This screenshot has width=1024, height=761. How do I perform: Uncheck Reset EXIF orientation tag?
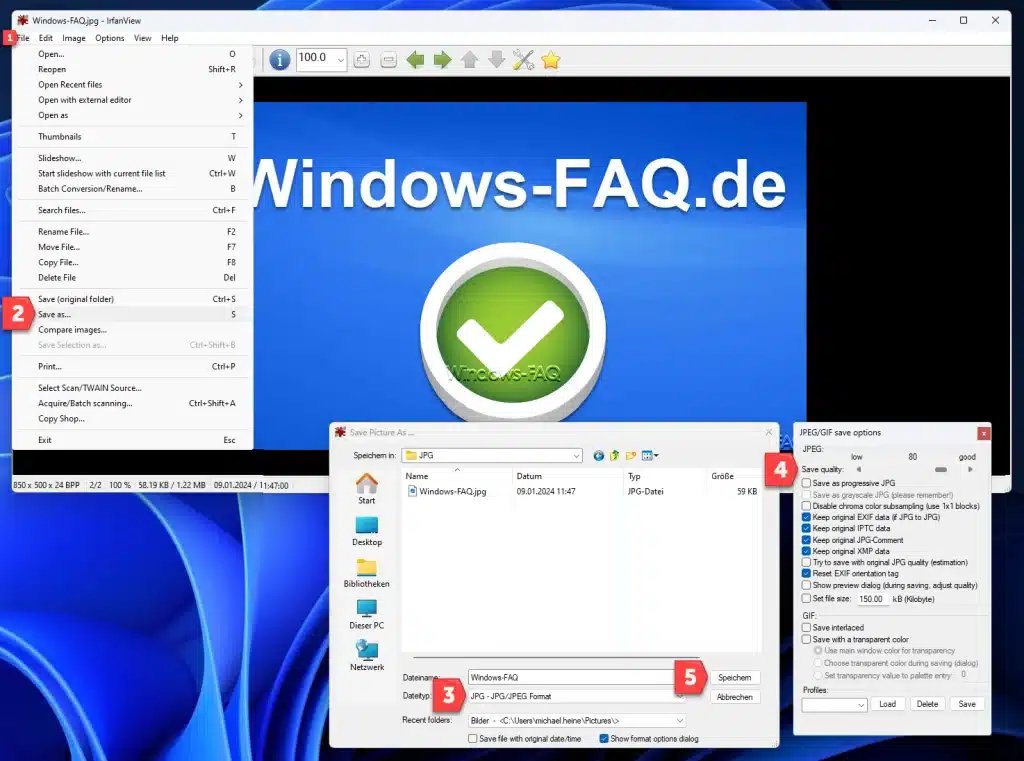807,574
